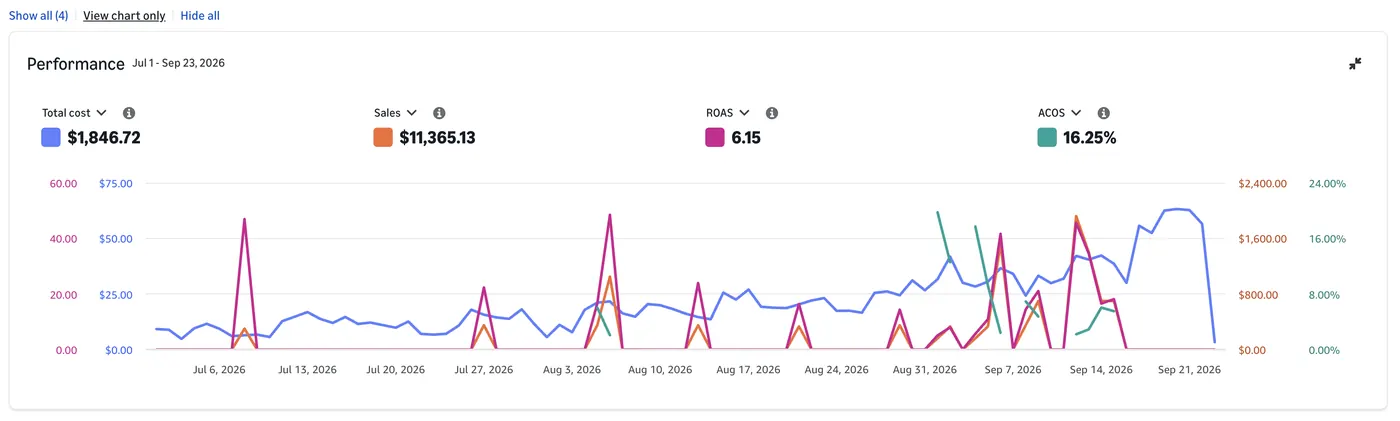The width and height of the screenshot is (1400, 421).
Task: Click the $50.00 cost axis label
Action: 116,239
